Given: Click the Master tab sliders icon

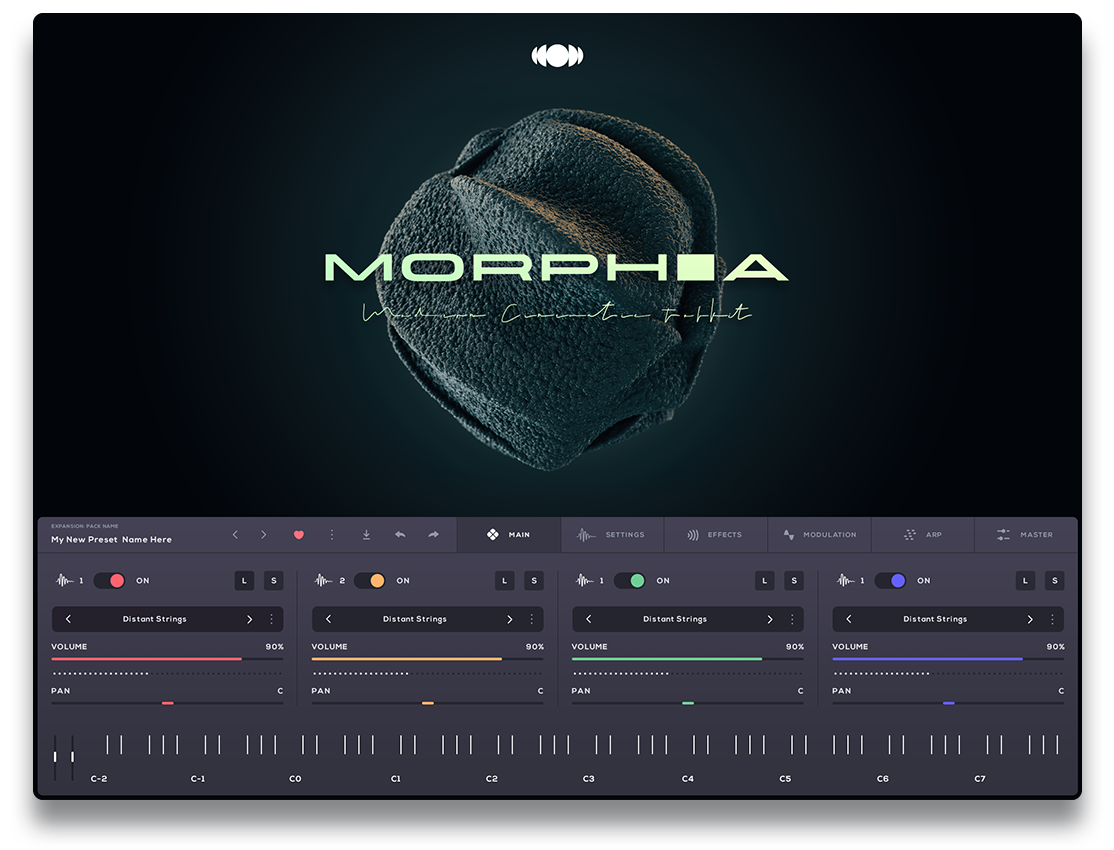Looking at the screenshot, I should (x=1000, y=534).
